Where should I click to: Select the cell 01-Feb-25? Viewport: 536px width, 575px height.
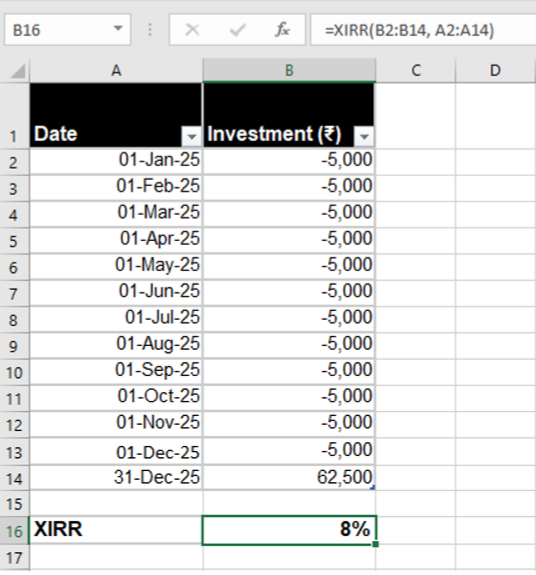116,188
